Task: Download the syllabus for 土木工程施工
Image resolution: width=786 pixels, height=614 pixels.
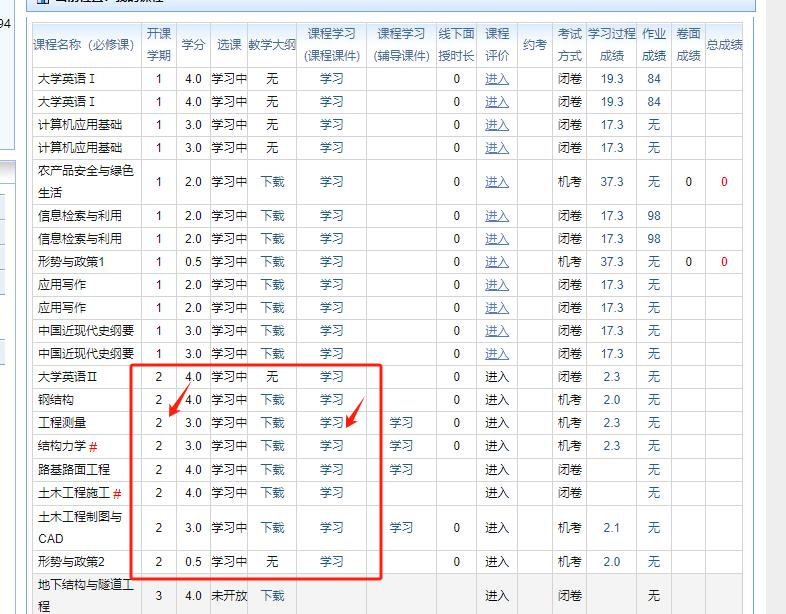Action: point(272,492)
